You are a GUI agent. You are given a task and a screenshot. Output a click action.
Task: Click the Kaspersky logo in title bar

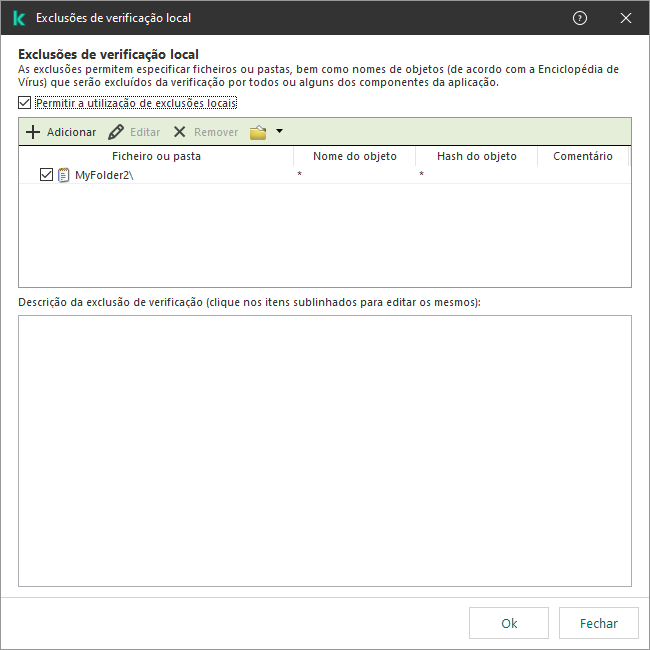[19, 18]
